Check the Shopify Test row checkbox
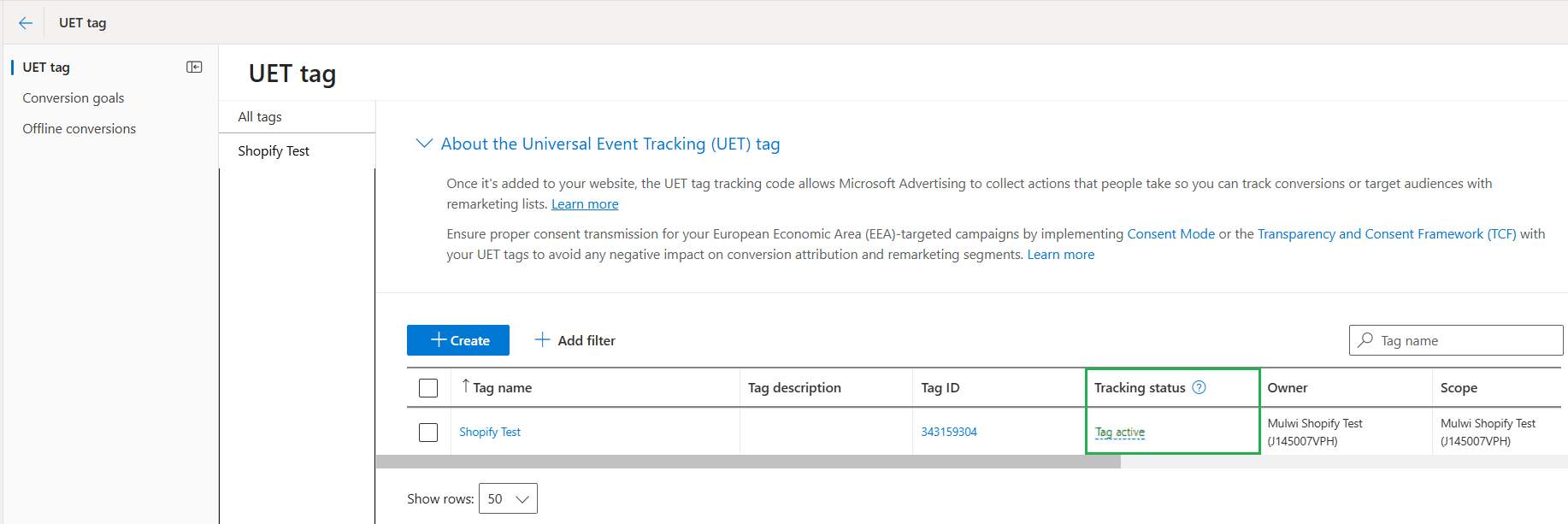Image resolution: width=1568 pixels, height=524 pixels. click(428, 433)
